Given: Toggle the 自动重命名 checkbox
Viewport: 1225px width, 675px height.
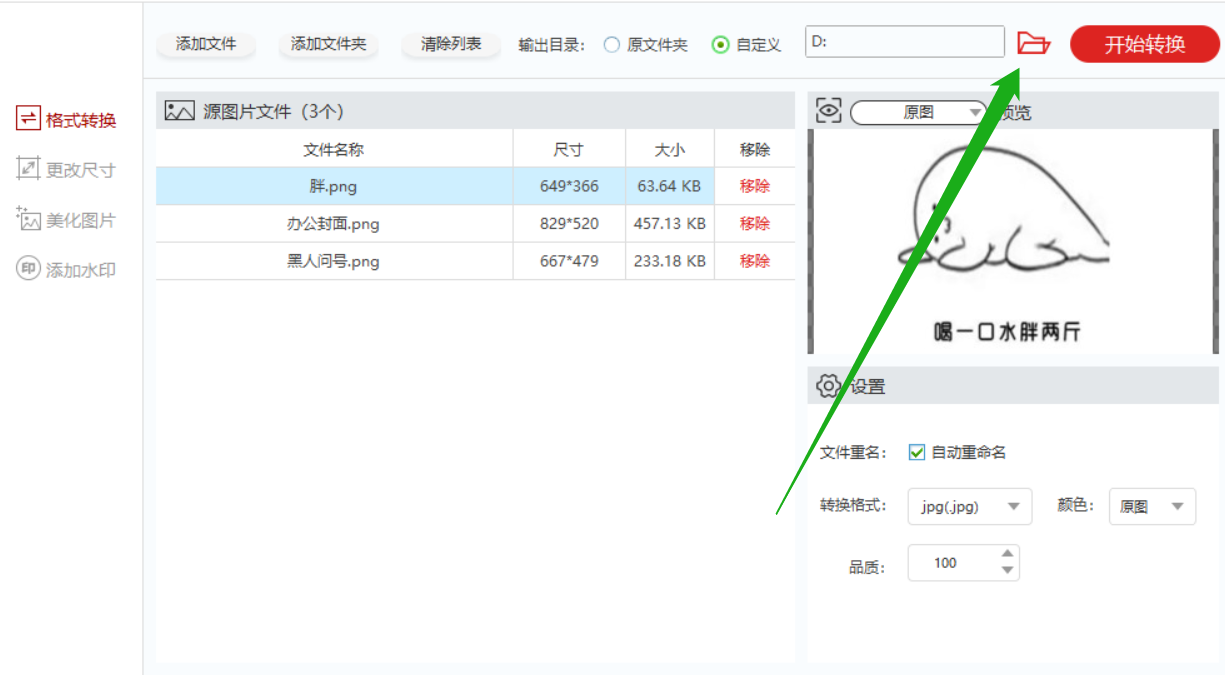Looking at the screenshot, I should point(916,452).
